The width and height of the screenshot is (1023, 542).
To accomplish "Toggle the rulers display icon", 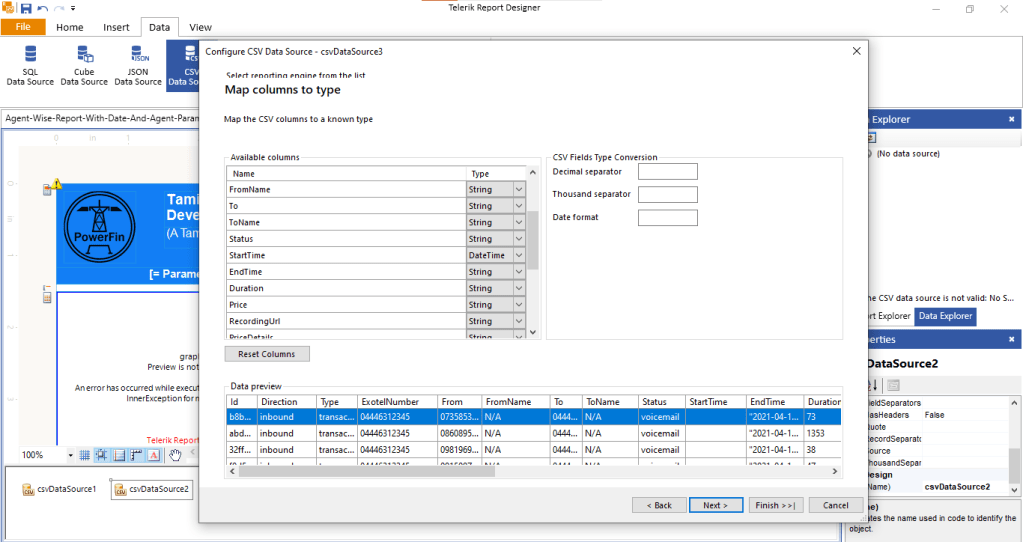I will pos(136,455).
